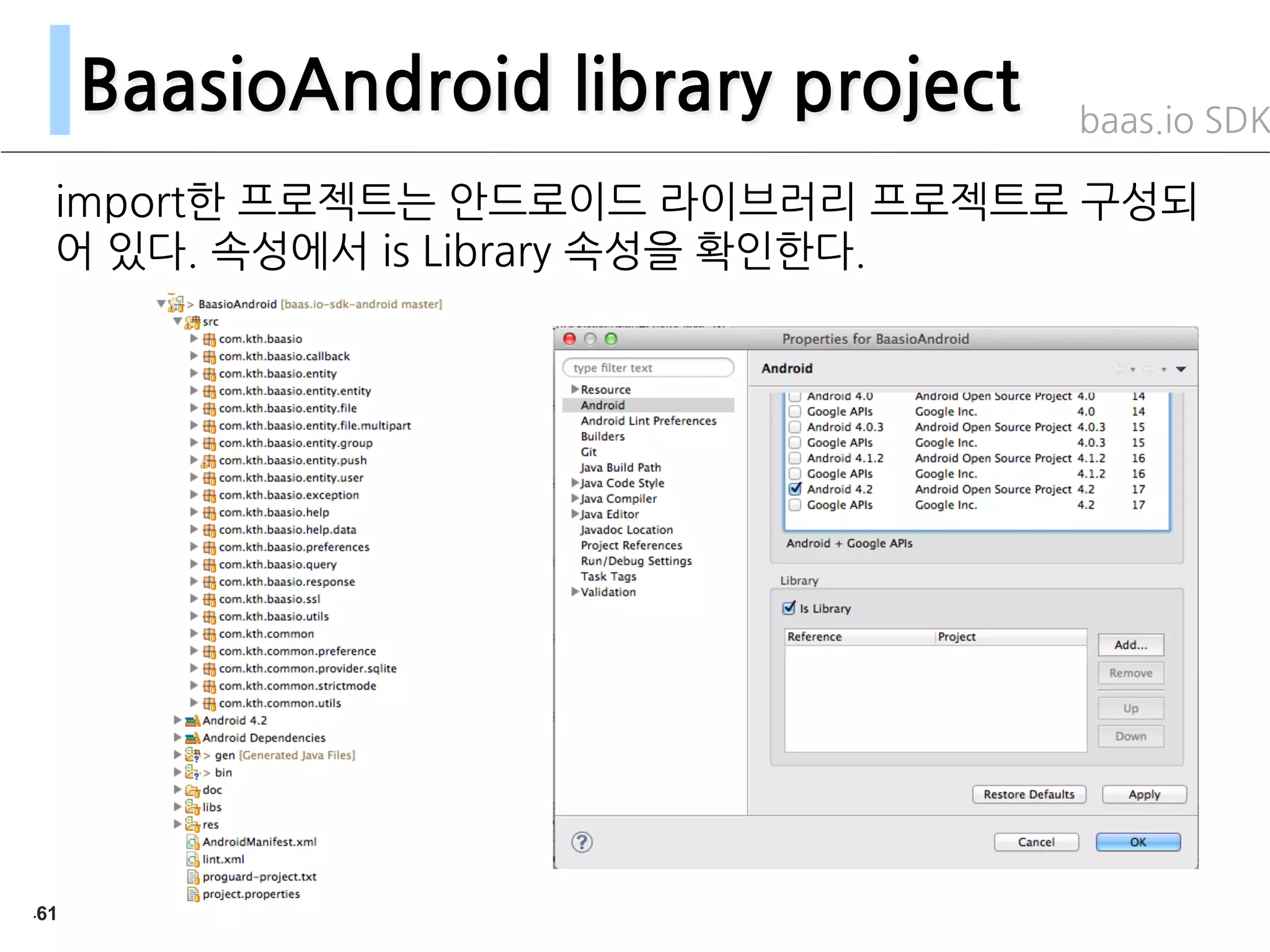Image resolution: width=1270 pixels, height=952 pixels.
Task: Open the view menu dropdown arrow beside Android
Action: (1181, 369)
